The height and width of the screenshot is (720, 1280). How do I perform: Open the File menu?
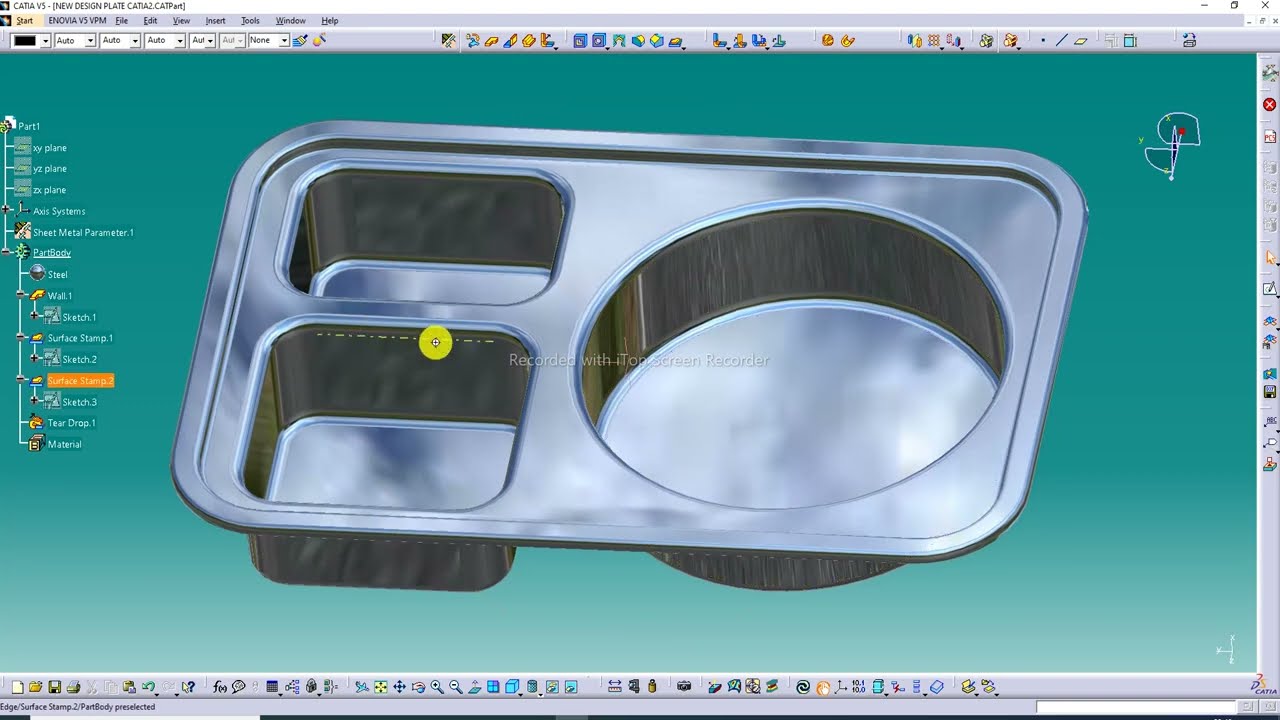pyautogui.click(x=121, y=20)
